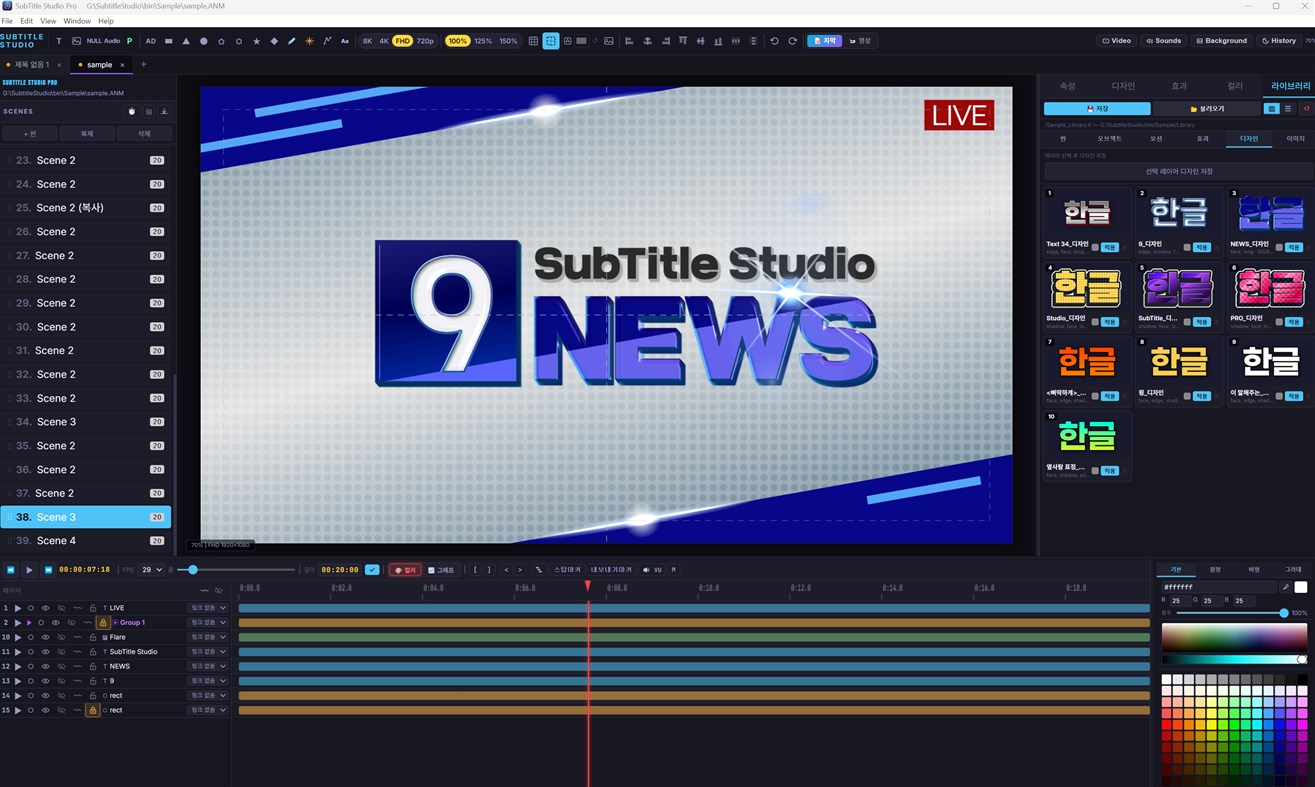The image size is (1315, 787).
Task: Unlock the Group 1 layer
Action: click(102, 622)
